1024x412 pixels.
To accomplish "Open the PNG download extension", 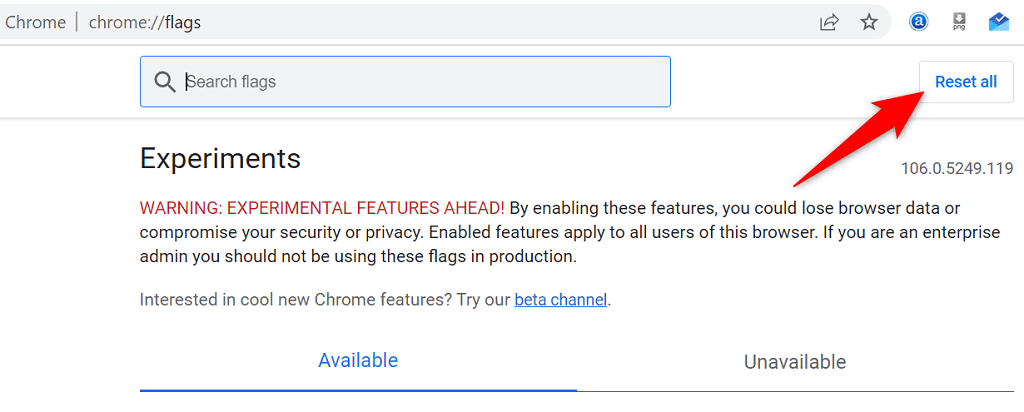I will [x=959, y=22].
